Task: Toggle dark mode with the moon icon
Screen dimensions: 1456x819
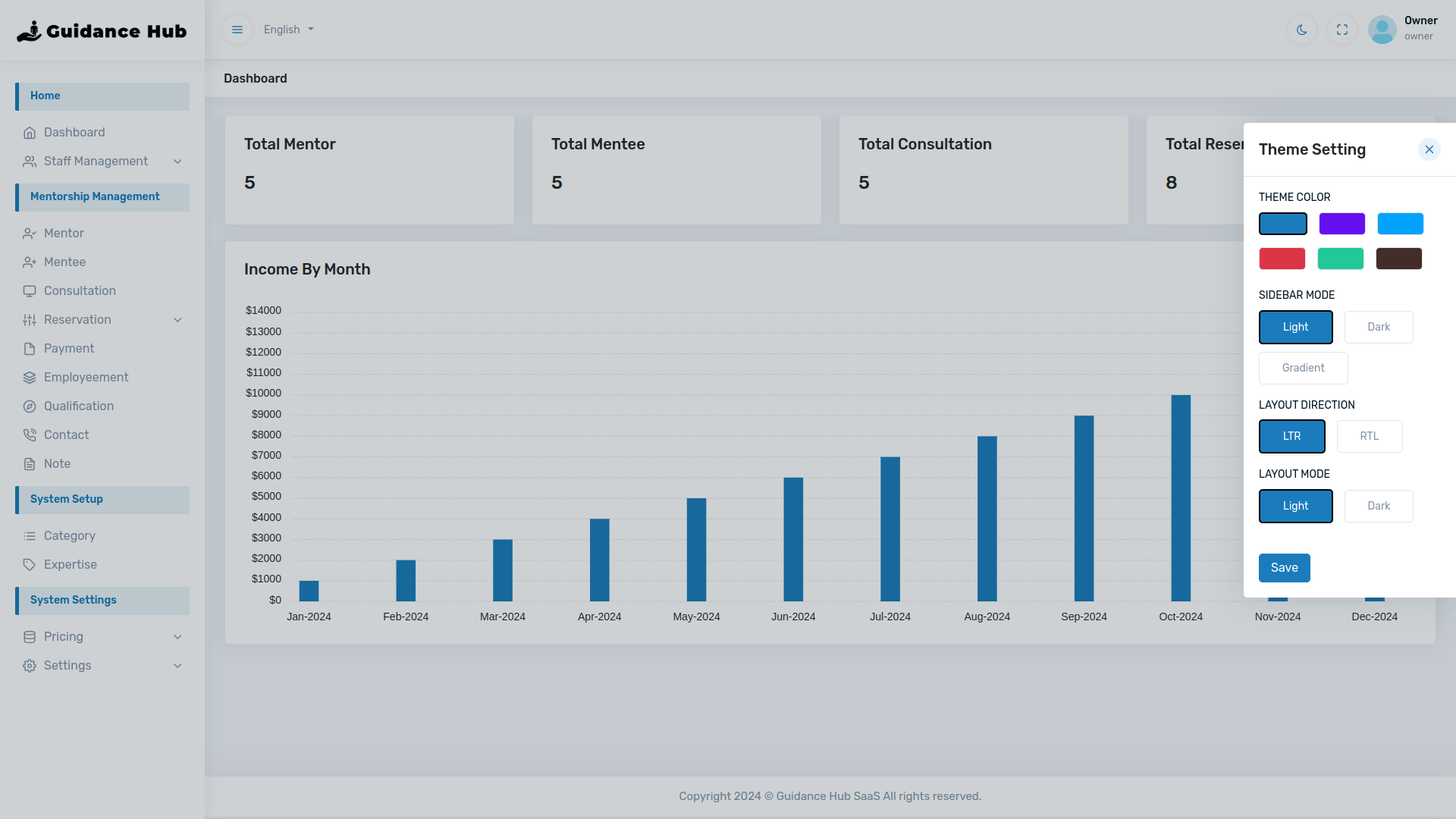Action: click(x=1302, y=30)
